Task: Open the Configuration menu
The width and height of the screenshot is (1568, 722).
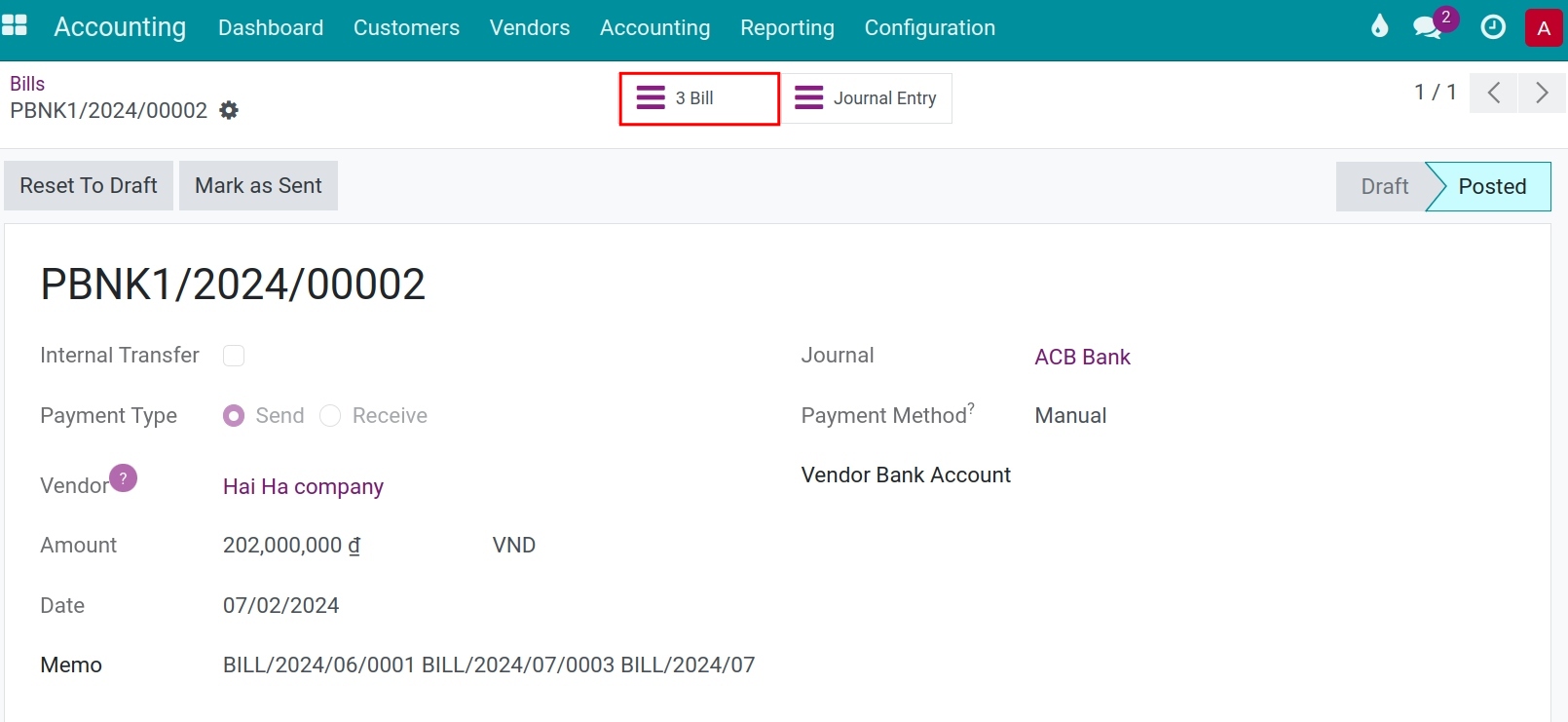Action: [930, 27]
